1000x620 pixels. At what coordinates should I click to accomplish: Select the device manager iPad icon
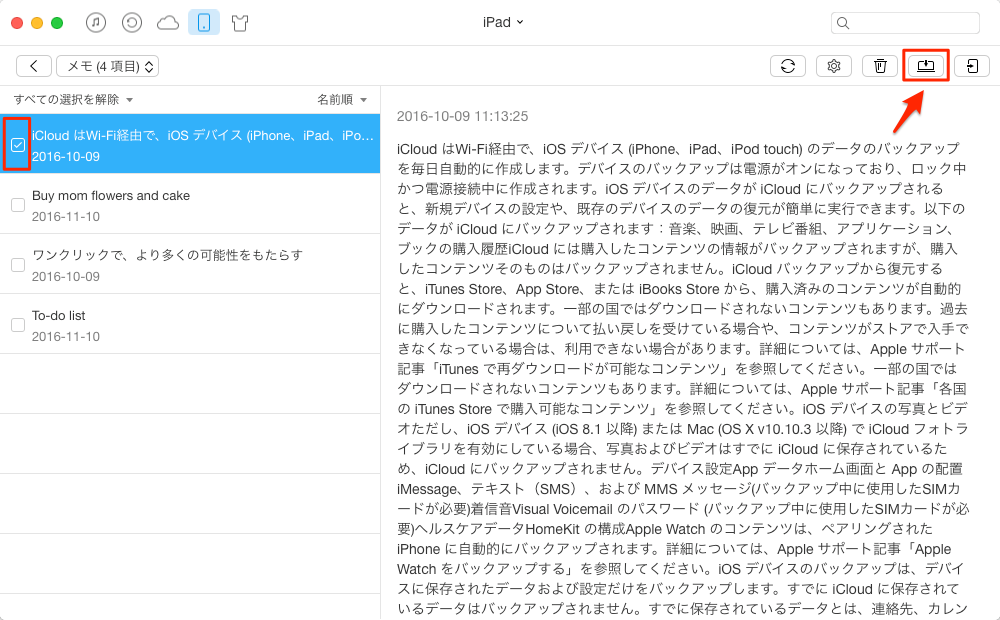pos(204,23)
